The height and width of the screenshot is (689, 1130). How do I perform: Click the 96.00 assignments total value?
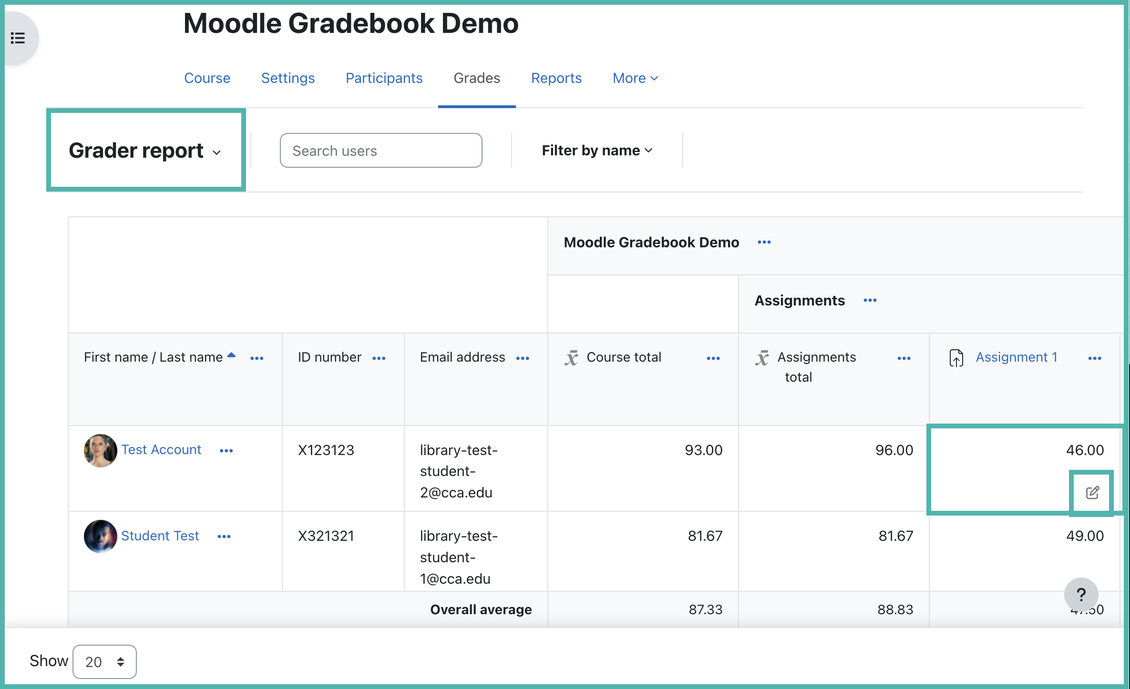894,450
